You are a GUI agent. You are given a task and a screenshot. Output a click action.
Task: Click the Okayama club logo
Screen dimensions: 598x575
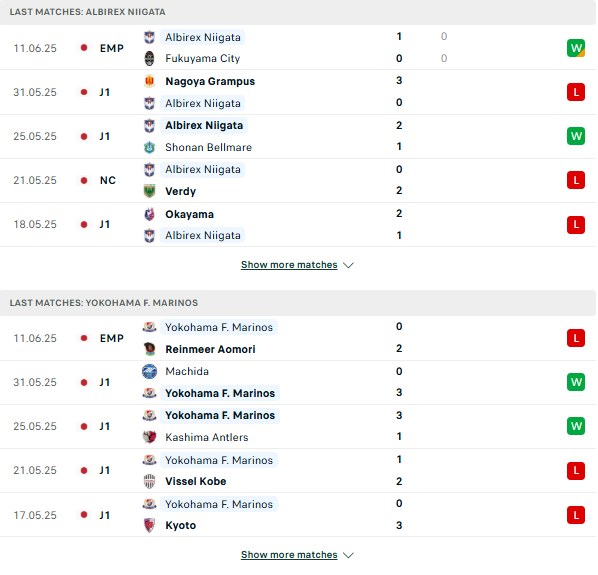pyautogui.click(x=150, y=214)
